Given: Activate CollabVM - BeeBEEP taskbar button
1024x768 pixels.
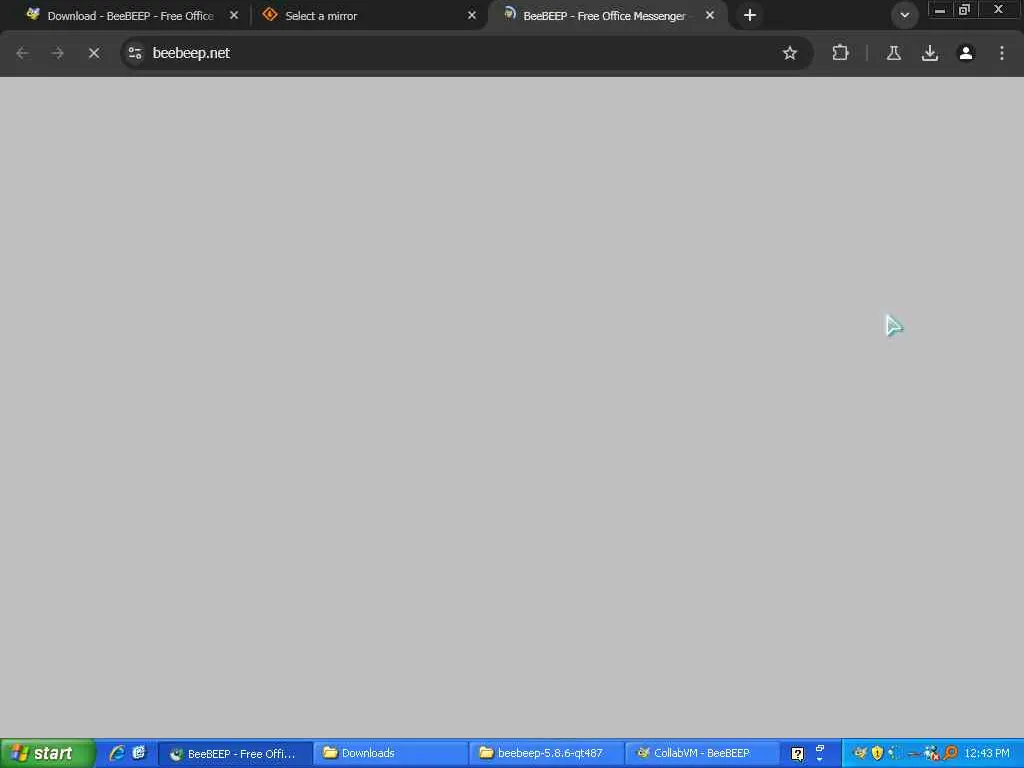Looking at the screenshot, I should pos(701,754).
